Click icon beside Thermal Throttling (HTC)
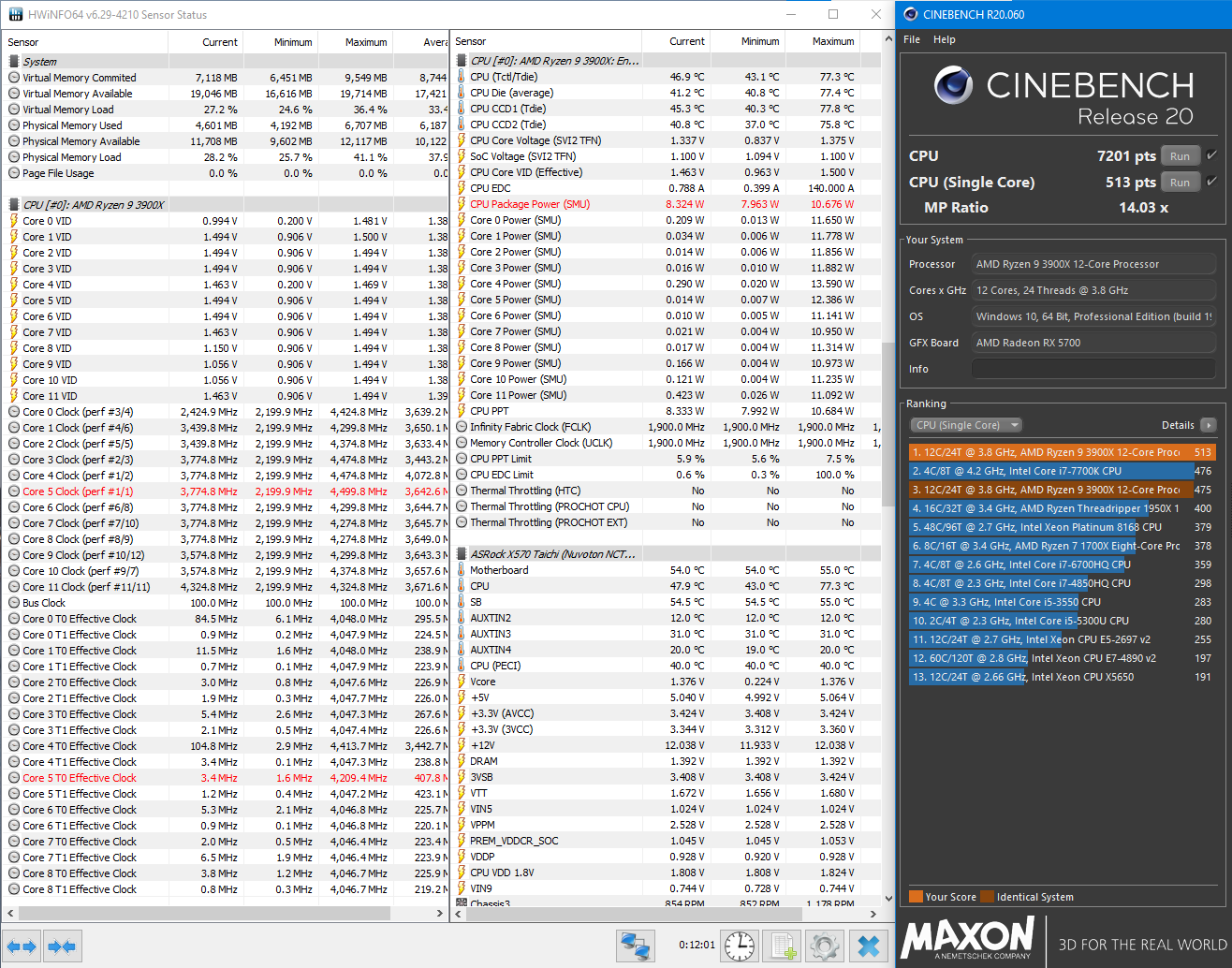This screenshot has width=1232, height=968. [x=462, y=491]
